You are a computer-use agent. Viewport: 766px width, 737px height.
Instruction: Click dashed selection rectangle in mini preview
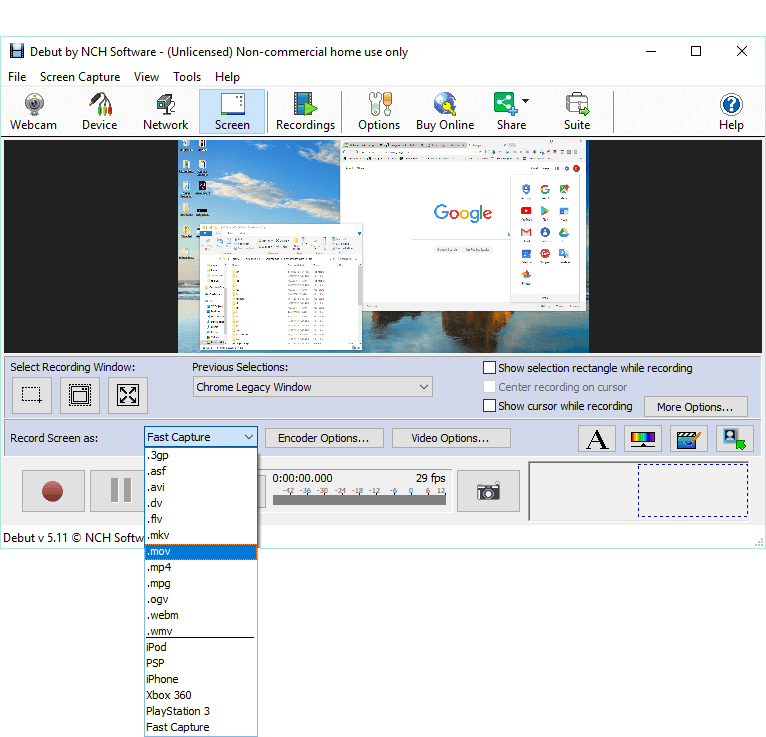[x=693, y=490]
